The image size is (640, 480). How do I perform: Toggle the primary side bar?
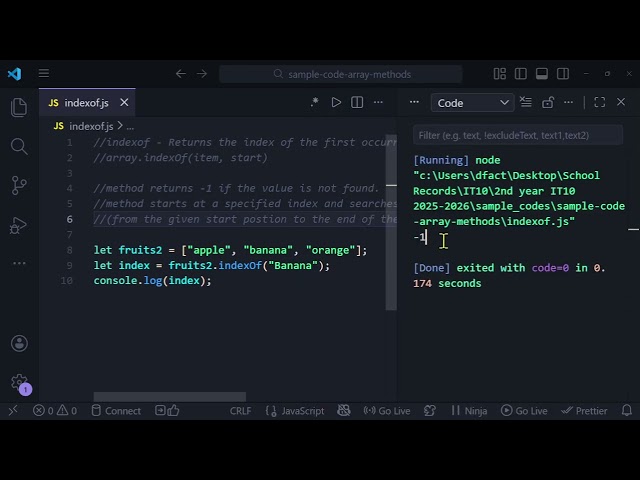pyautogui.click(x=520, y=74)
